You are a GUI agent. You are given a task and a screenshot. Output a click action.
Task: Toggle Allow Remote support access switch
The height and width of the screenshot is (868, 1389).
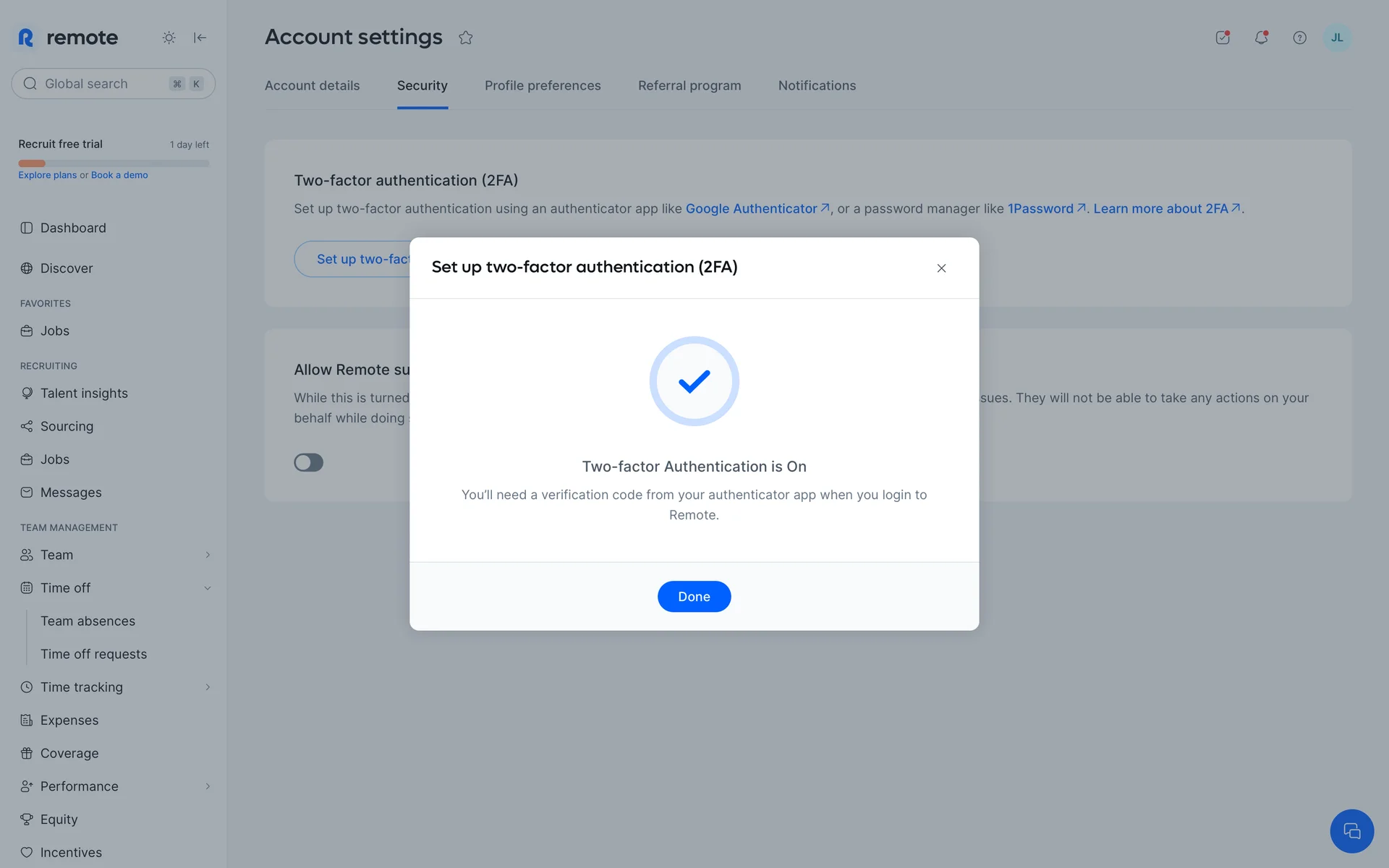309,462
